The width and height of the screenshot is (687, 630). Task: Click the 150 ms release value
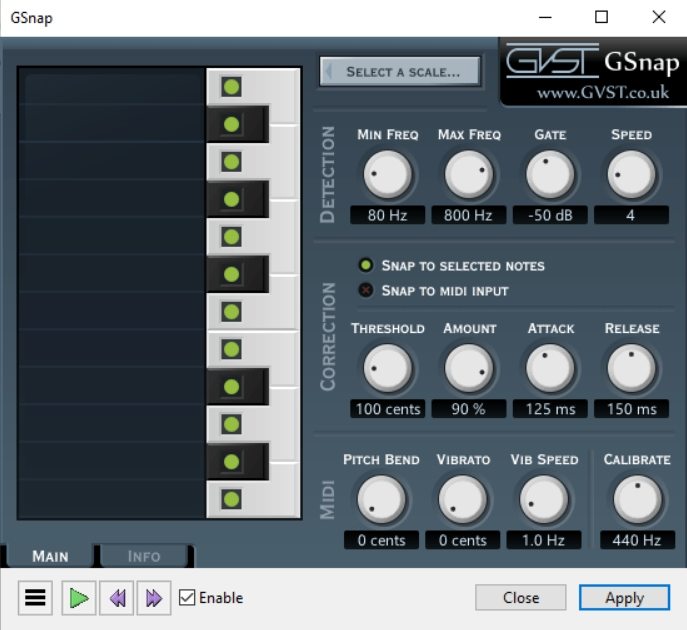631,409
